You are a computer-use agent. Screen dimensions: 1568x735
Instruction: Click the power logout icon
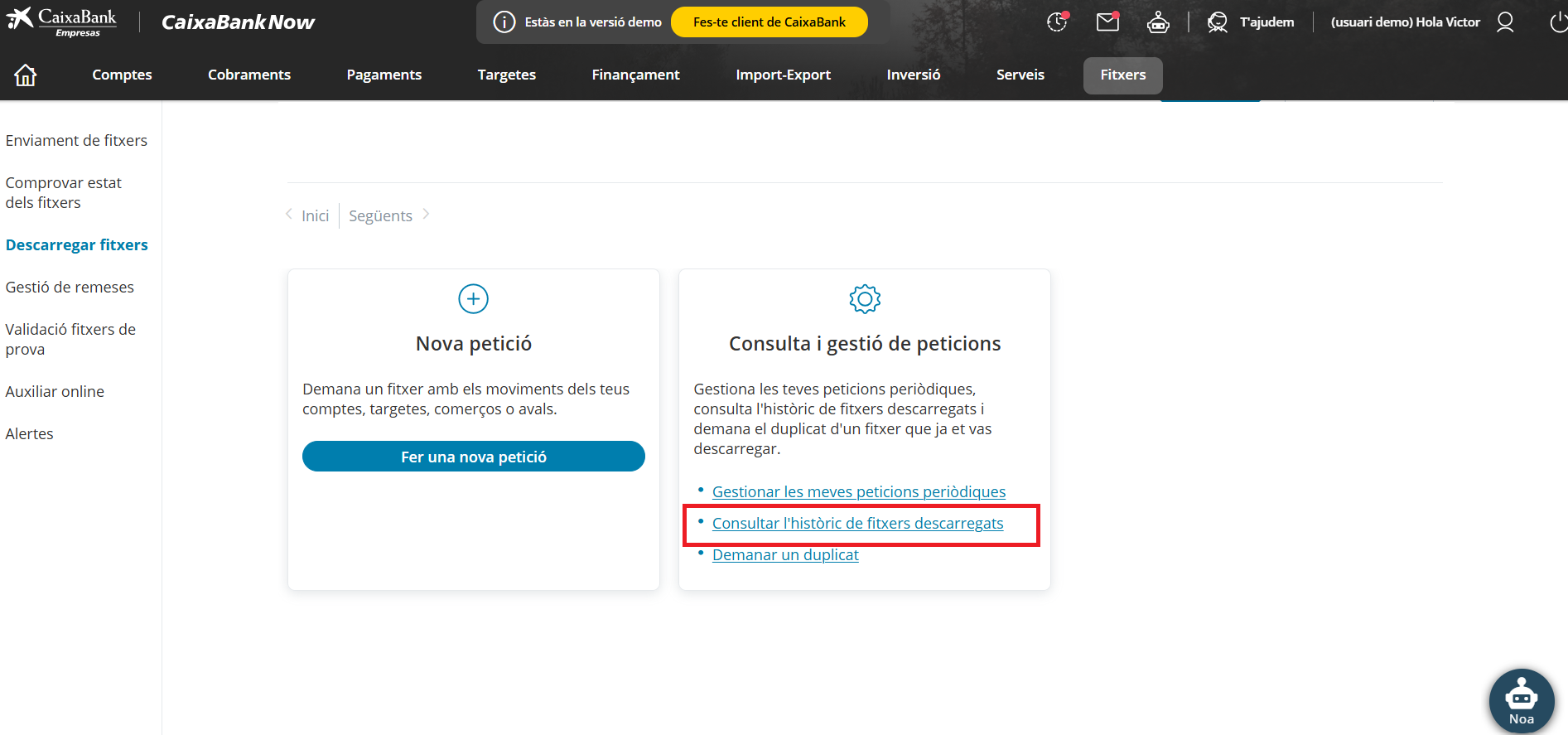[x=1557, y=22]
